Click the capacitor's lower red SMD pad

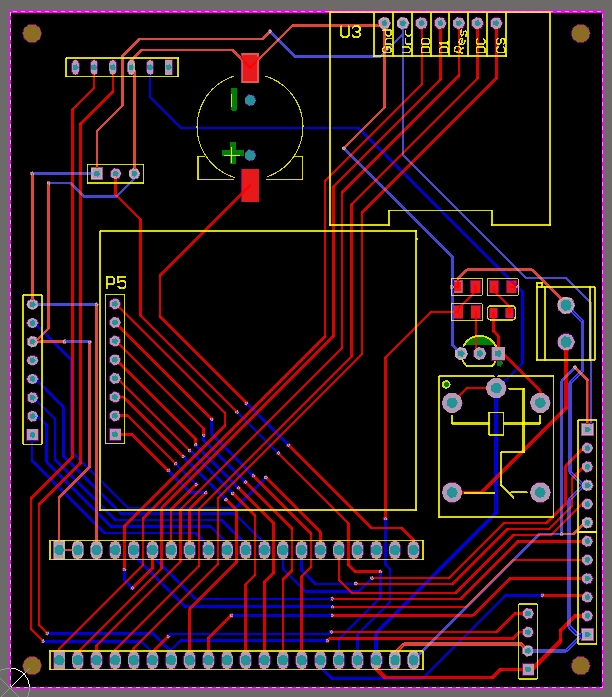250,185
